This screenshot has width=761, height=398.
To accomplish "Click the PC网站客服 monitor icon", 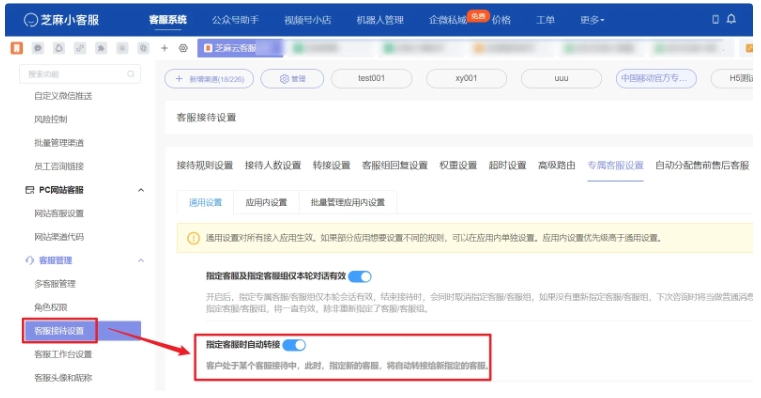I will (x=30, y=190).
